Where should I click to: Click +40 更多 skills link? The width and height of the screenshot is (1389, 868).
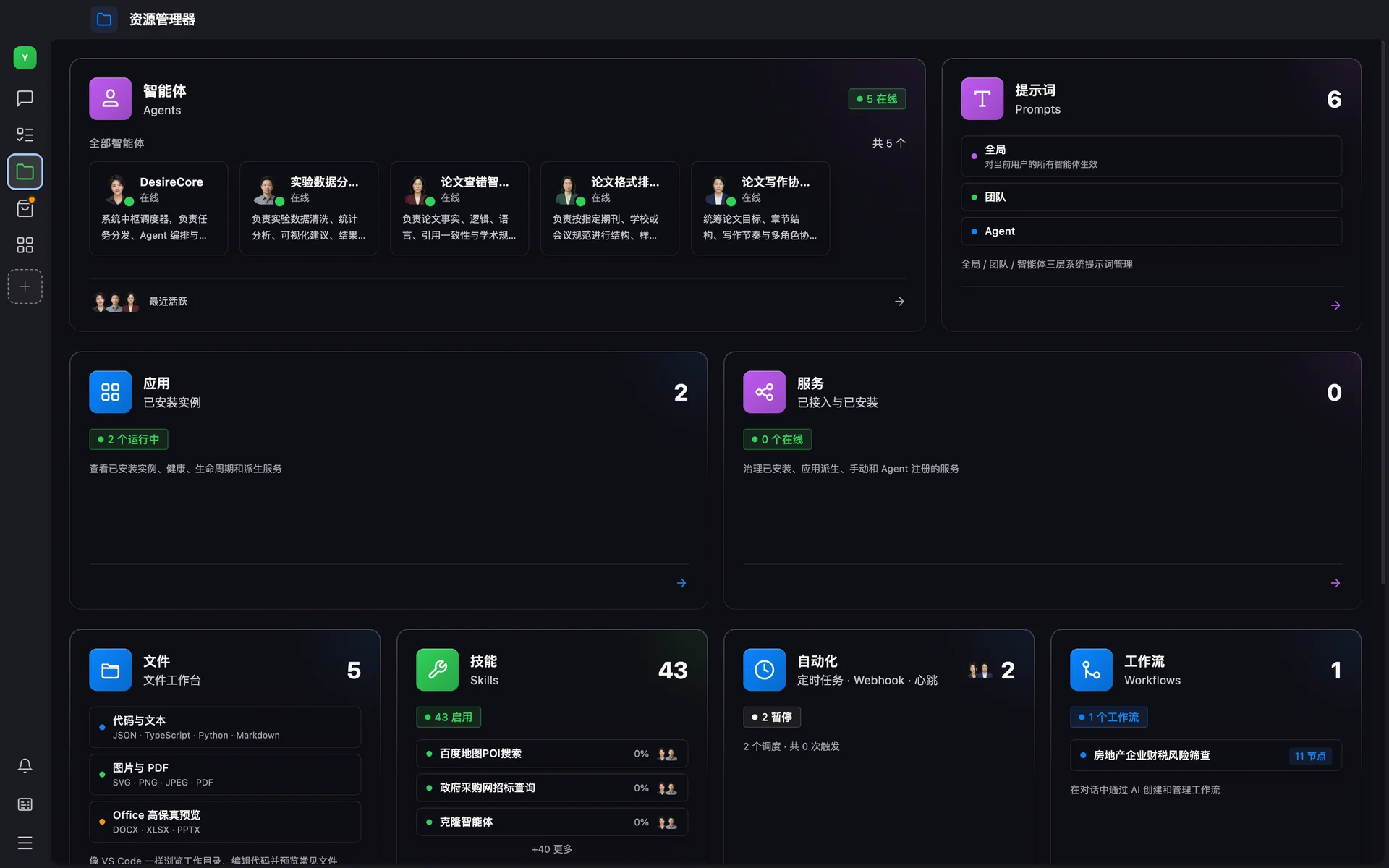click(x=552, y=849)
